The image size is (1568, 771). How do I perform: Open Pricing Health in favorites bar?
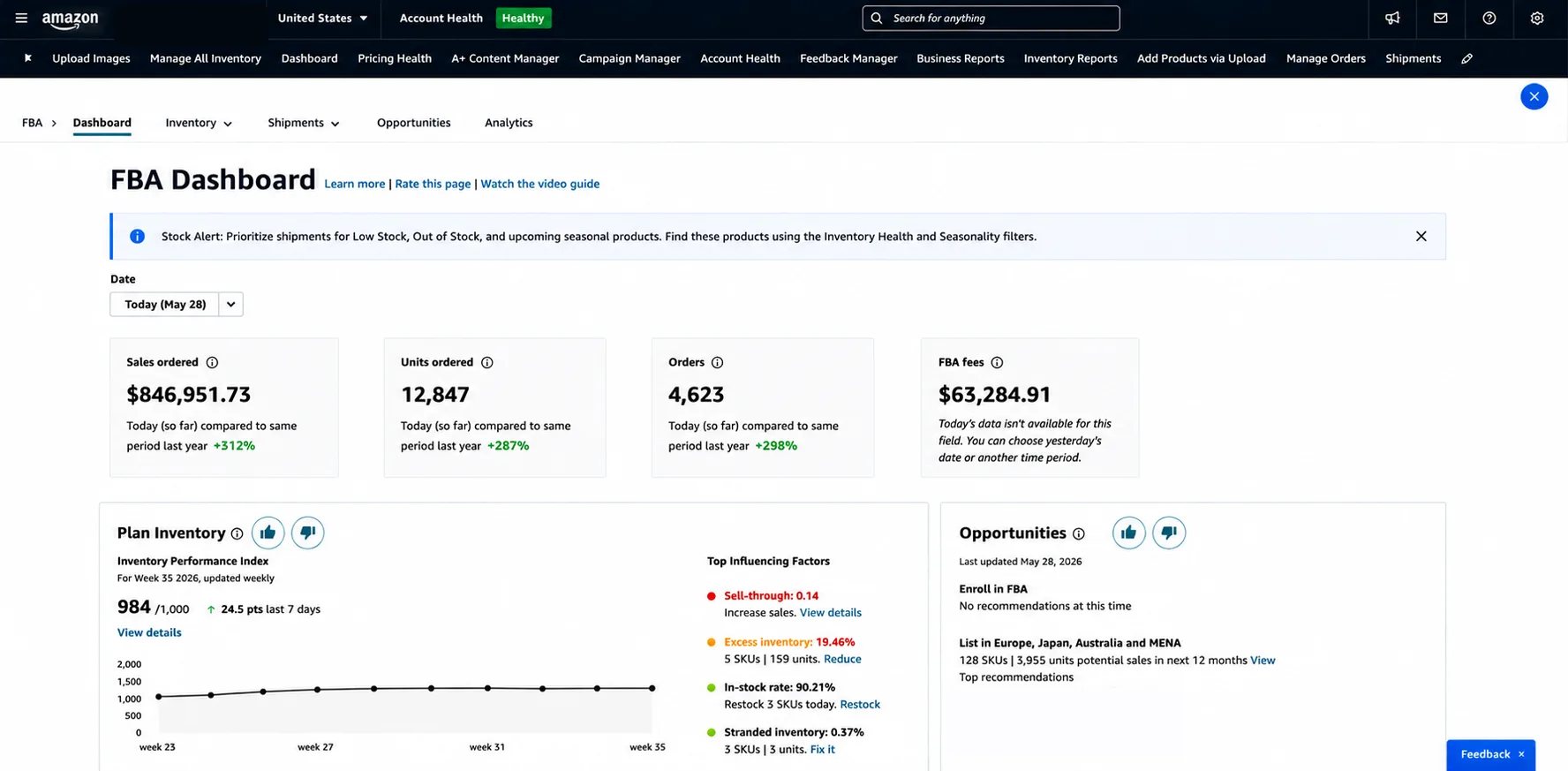pyautogui.click(x=395, y=58)
